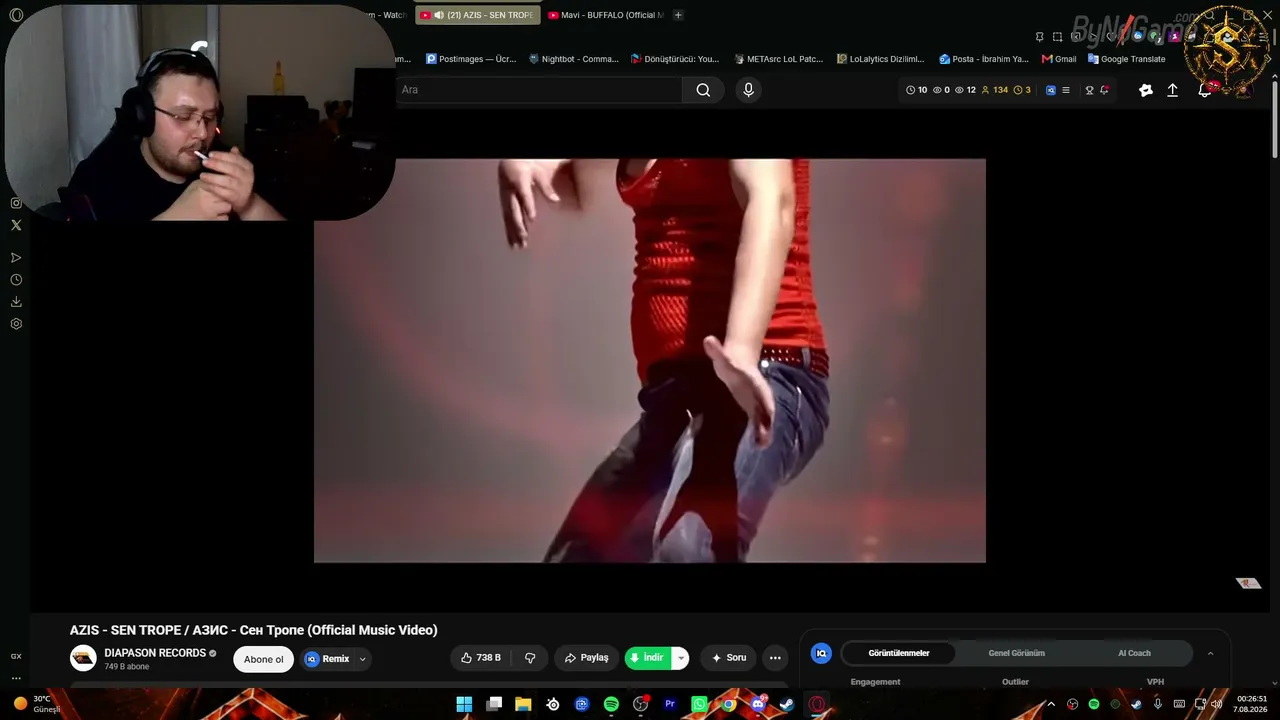Screen dimensions: 1280x720
Task: Dislike the video with thumbs-down icon
Action: click(x=530, y=658)
